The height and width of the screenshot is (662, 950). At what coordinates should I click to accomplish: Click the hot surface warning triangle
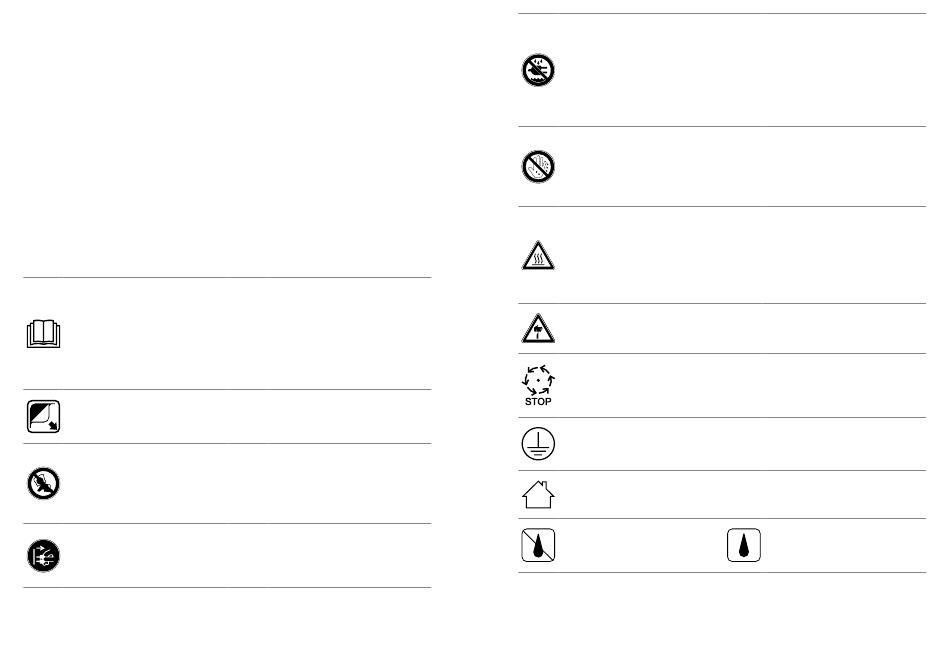(x=538, y=255)
